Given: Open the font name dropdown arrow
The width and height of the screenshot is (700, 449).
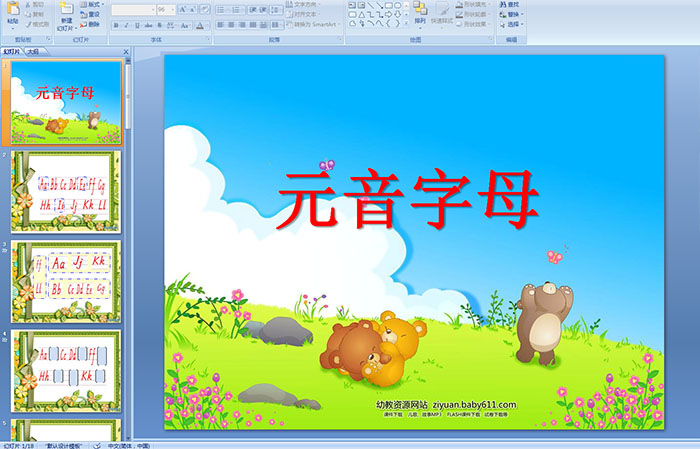Looking at the screenshot, I should tap(153, 10).
